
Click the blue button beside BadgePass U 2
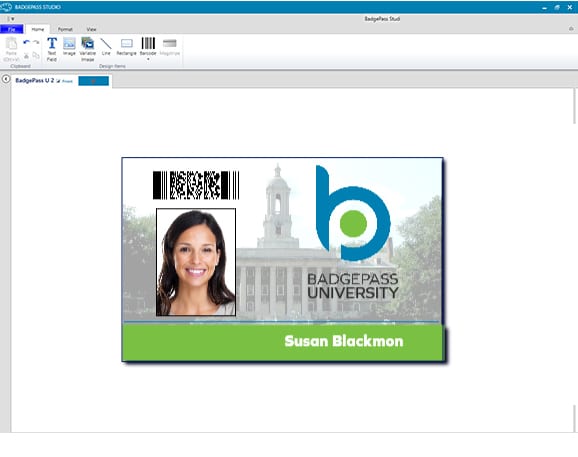[94, 81]
